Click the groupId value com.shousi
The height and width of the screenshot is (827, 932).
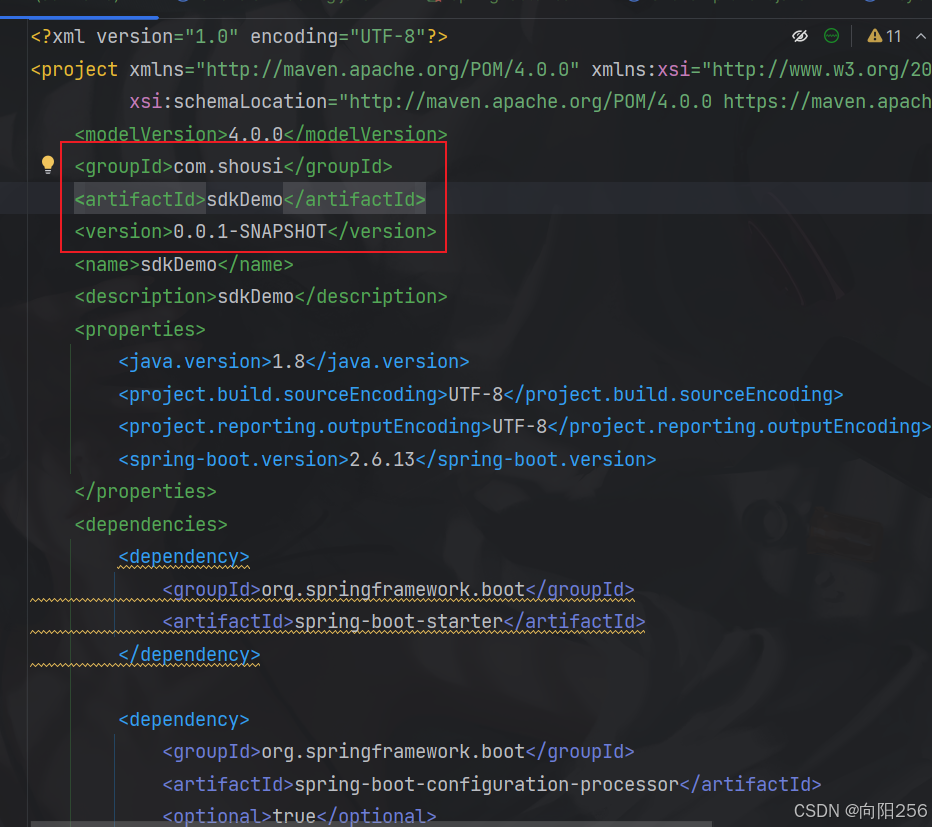228,166
